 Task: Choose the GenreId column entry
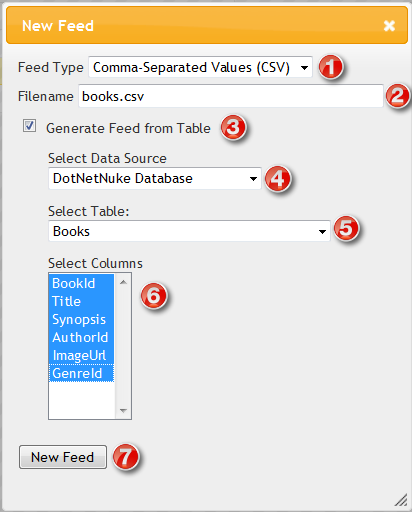[x=81, y=373]
